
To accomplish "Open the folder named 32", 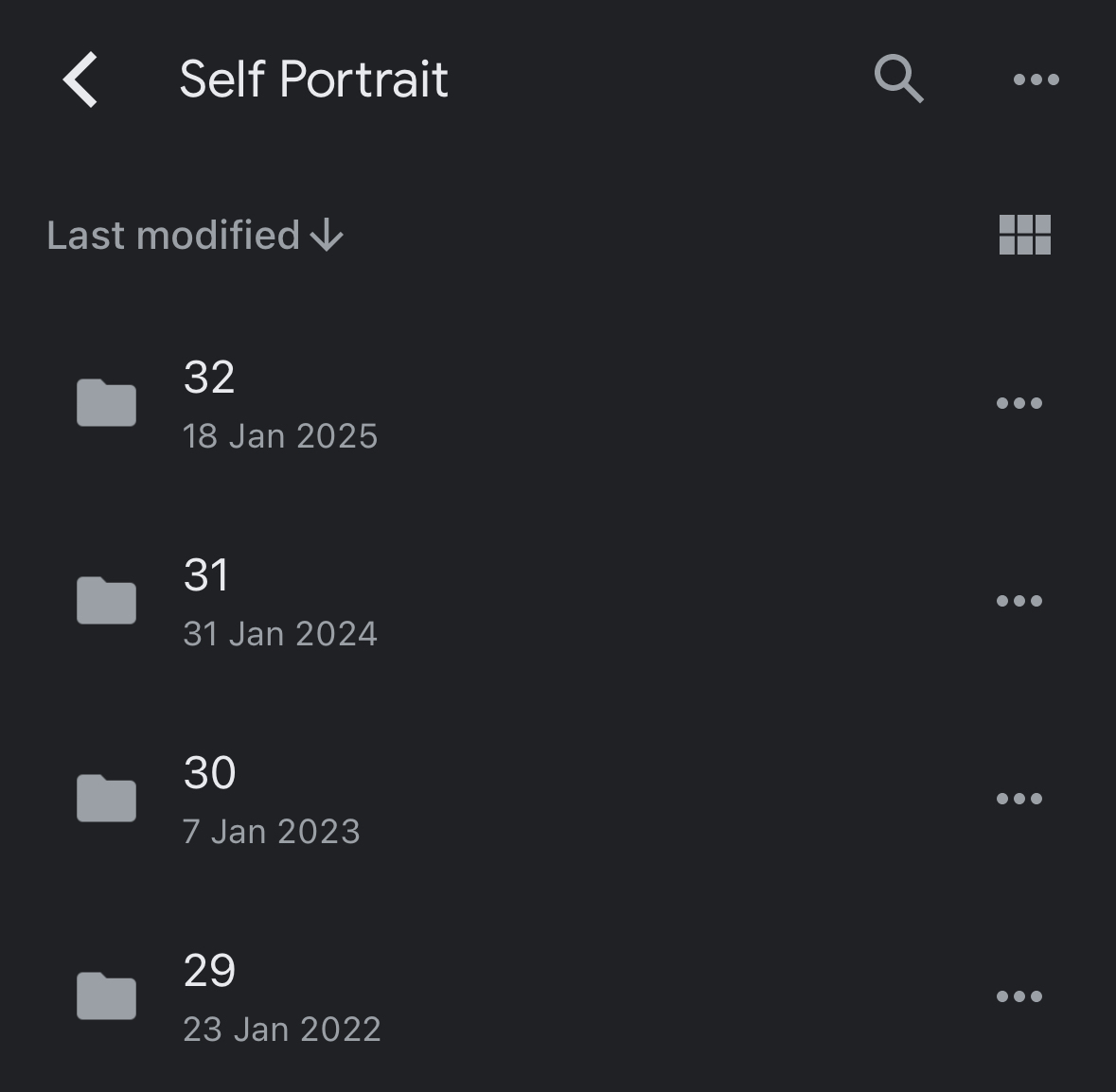I will pyautogui.click(x=209, y=378).
